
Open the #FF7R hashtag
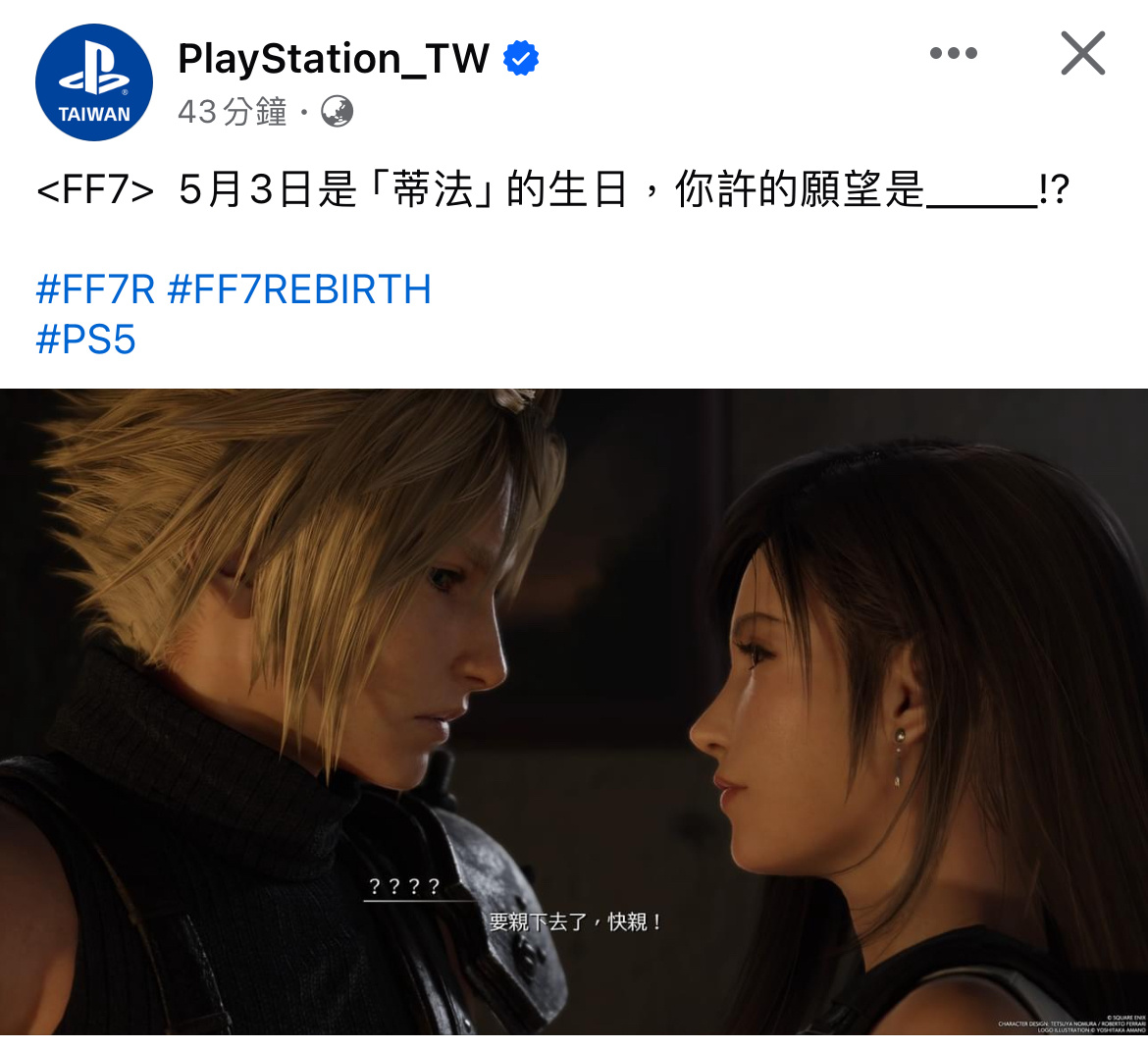pyautogui.click(x=95, y=289)
